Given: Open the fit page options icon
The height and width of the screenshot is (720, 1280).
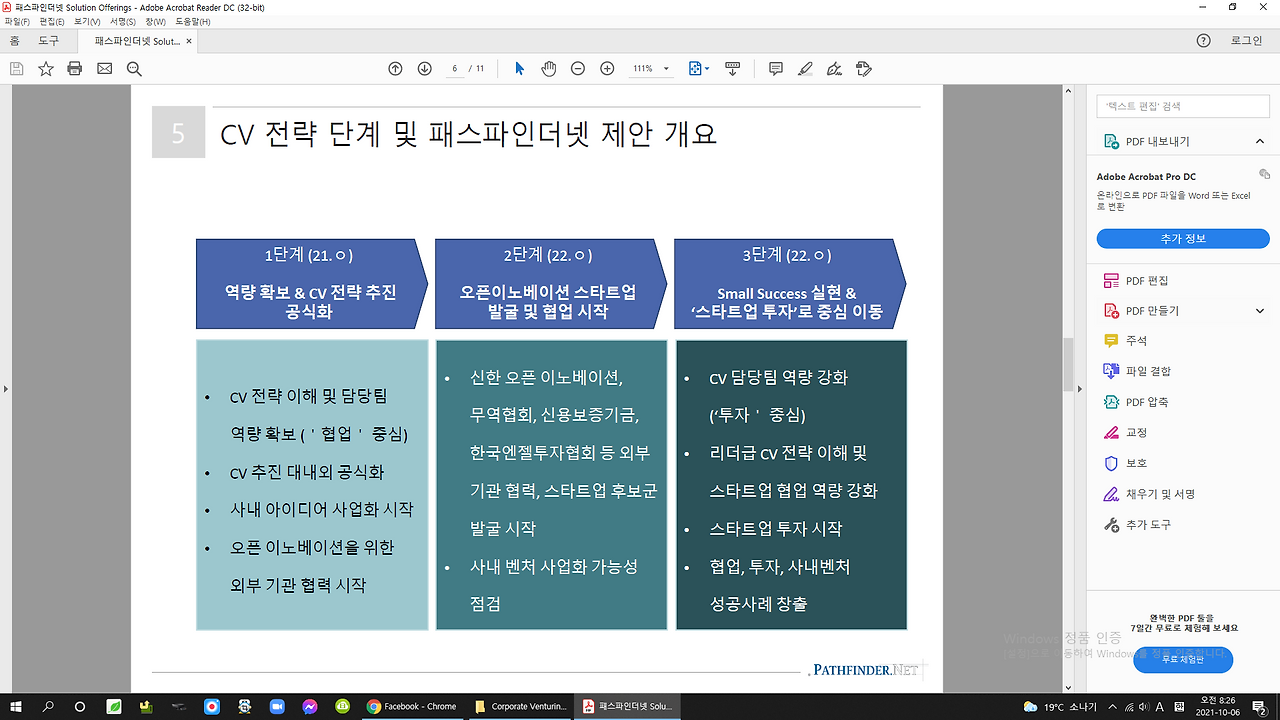Looking at the screenshot, I should click(x=699, y=69).
